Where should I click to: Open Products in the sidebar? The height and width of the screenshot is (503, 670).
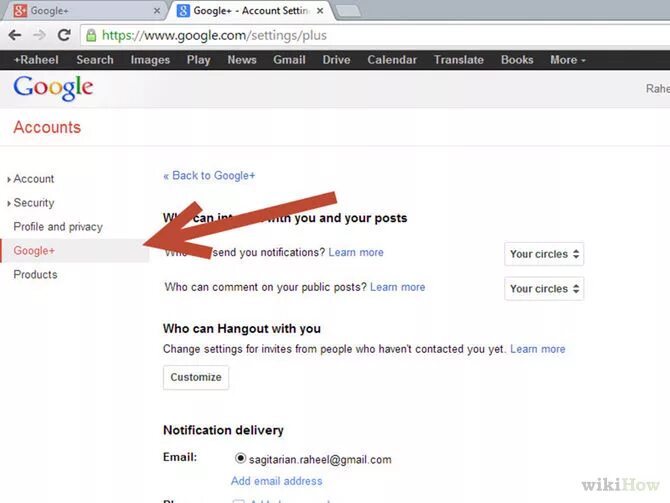pos(35,275)
